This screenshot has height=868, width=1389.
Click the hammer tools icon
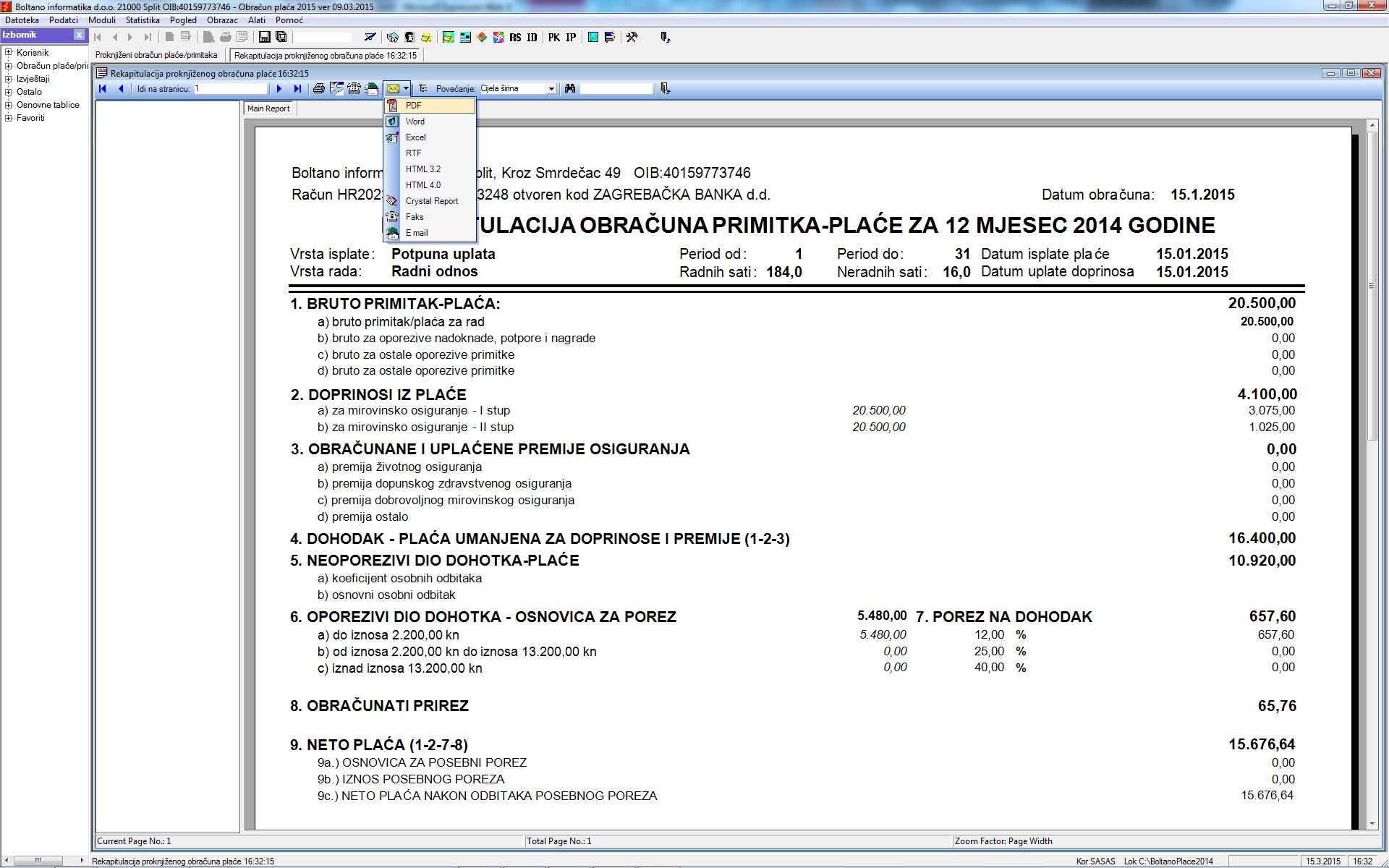point(632,37)
